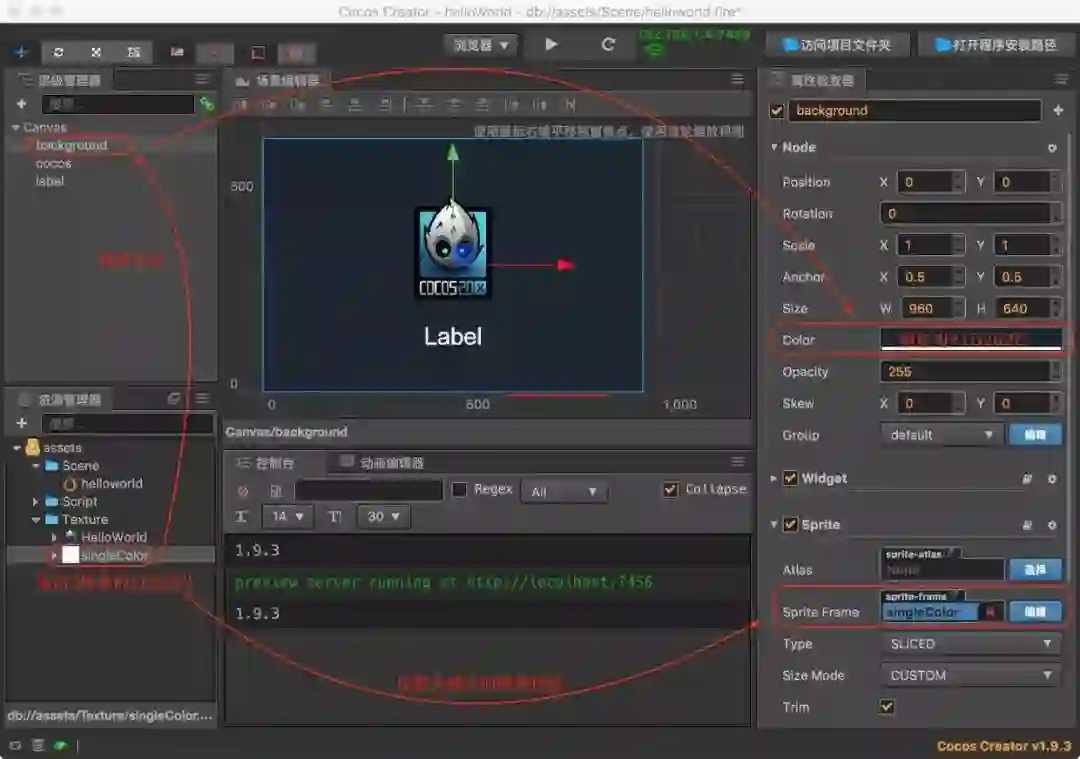Image resolution: width=1080 pixels, height=759 pixels.
Task: Click the Opacity 255 input field
Action: 965,372
